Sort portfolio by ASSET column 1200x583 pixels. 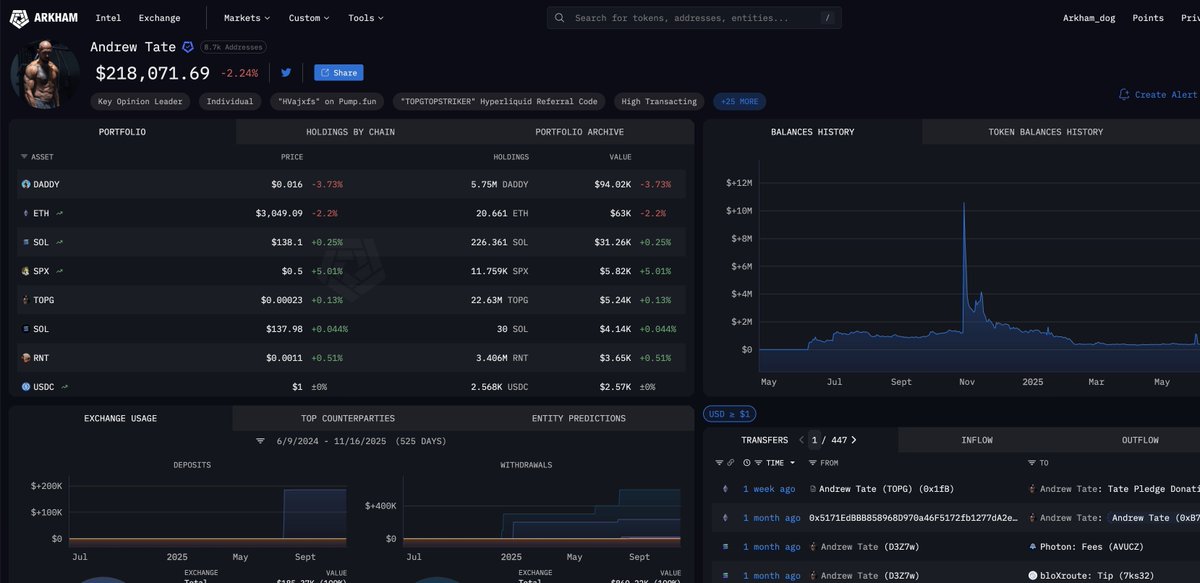pos(37,157)
